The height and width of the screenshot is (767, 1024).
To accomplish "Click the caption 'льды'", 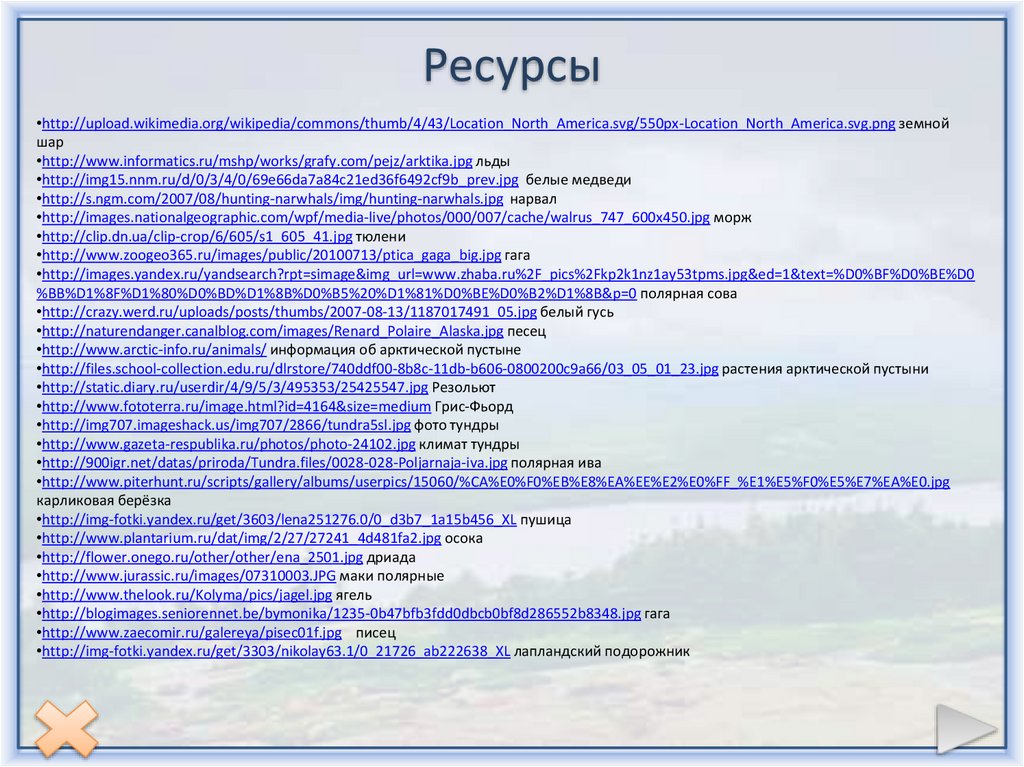I will pyautogui.click(x=492, y=161).
